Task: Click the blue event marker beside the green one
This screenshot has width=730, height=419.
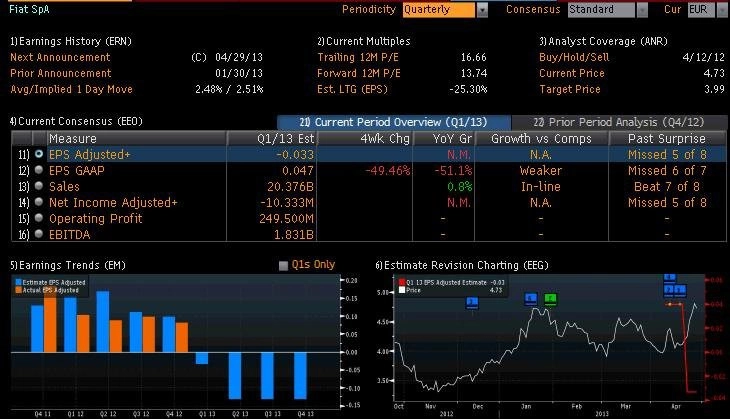Action: [x=531, y=298]
